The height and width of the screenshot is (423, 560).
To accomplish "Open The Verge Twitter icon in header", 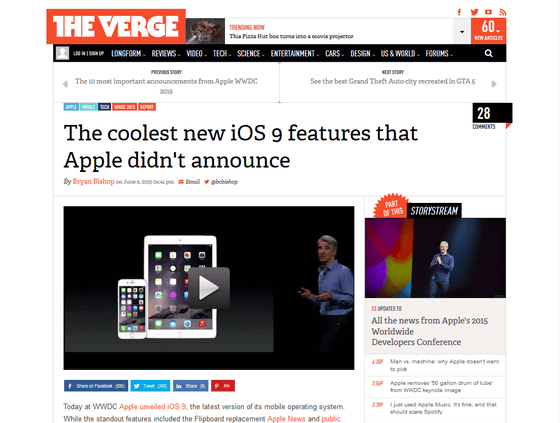I will point(474,12).
